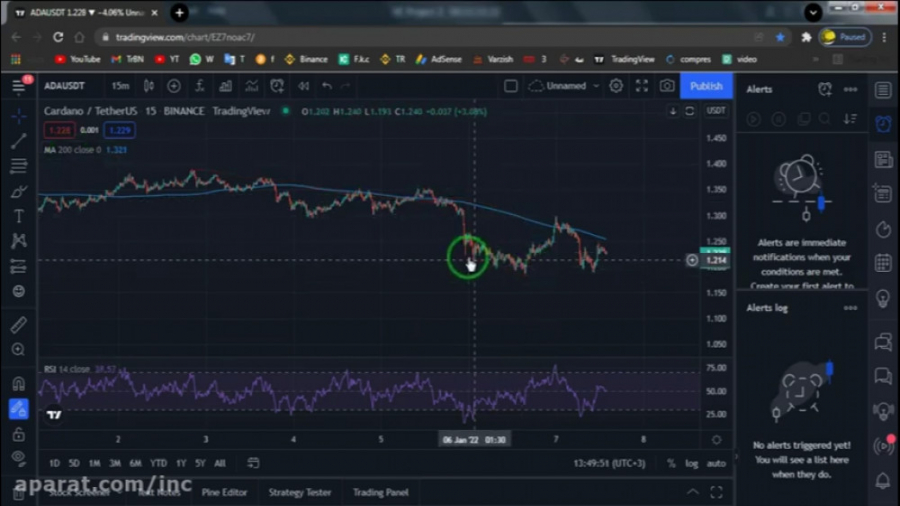900x506 pixels.
Task: Select the ruler measure tool
Action: pyautogui.click(x=18, y=325)
